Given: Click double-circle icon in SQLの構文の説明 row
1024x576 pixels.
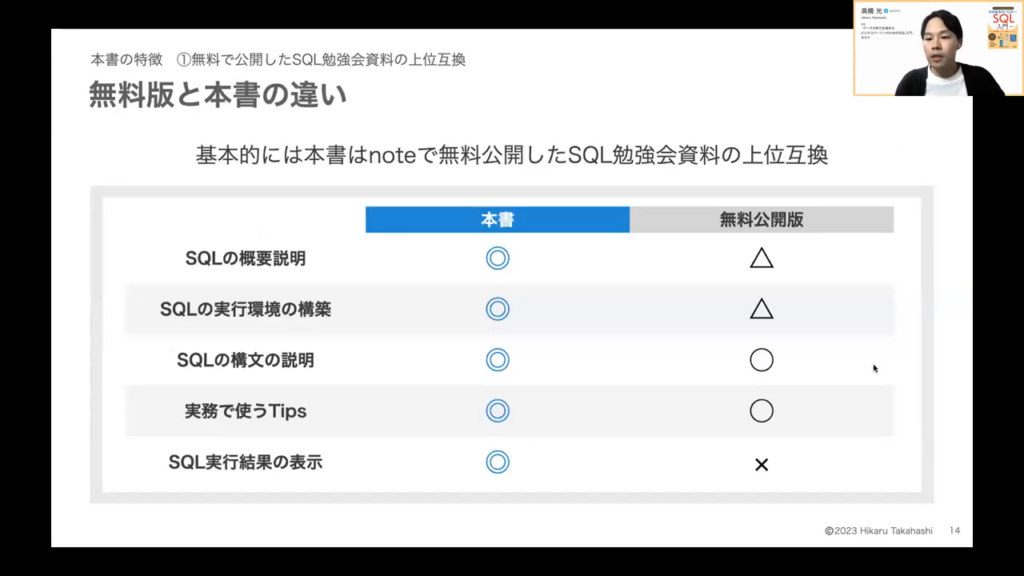Looking at the screenshot, I should point(497,360).
